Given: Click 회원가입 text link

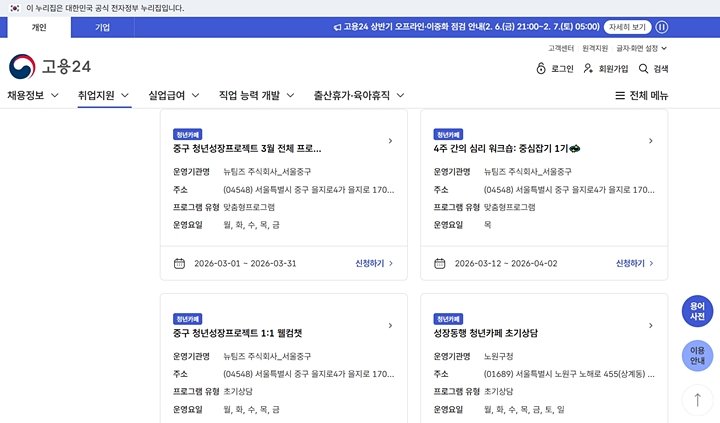Looking at the screenshot, I should [x=613, y=69].
